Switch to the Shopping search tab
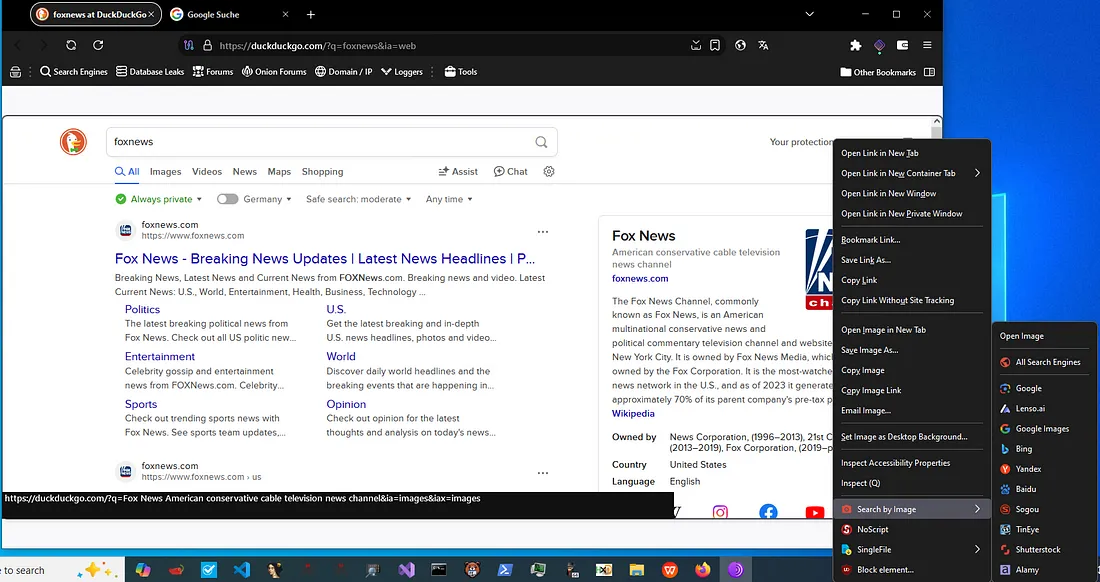Viewport: 1100px width, 582px height. pyautogui.click(x=323, y=171)
